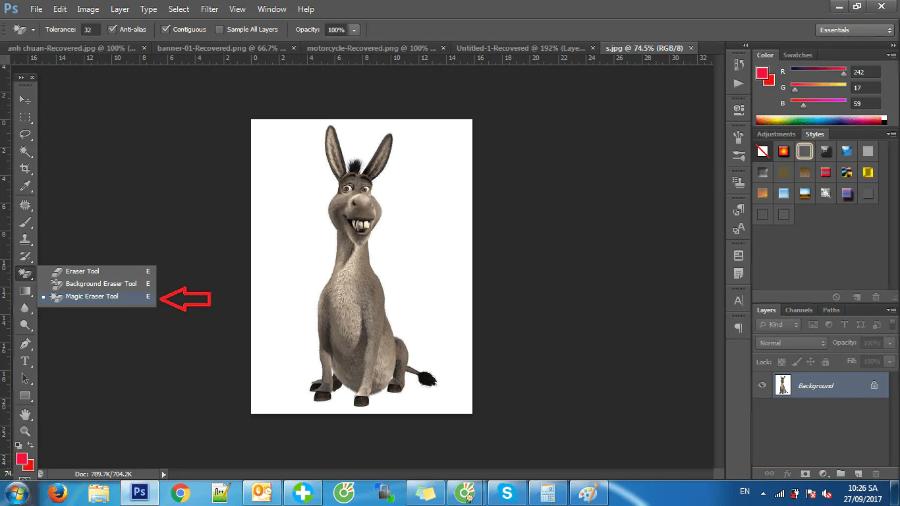Open History panel icon in side dock
This screenshot has height=506, width=900.
[x=739, y=65]
